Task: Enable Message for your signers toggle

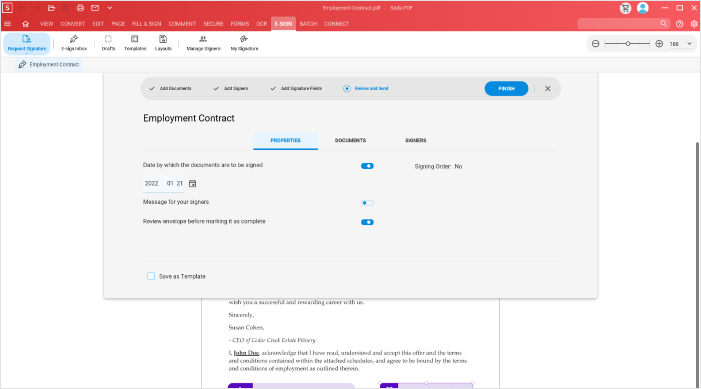Action: (367, 203)
